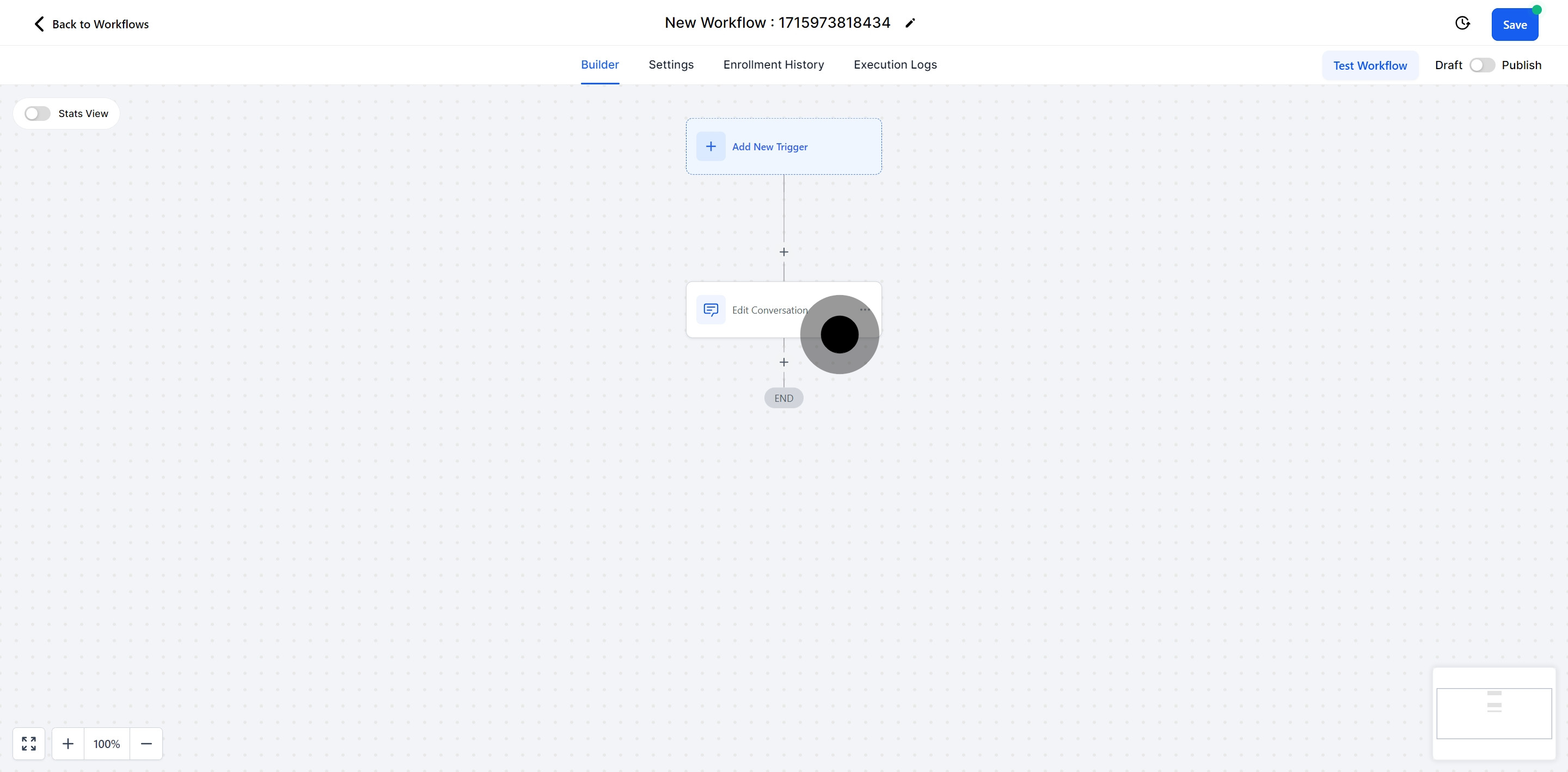The image size is (1568, 772).
Task: Click plus icon in Add New Trigger
Action: coord(710,146)
